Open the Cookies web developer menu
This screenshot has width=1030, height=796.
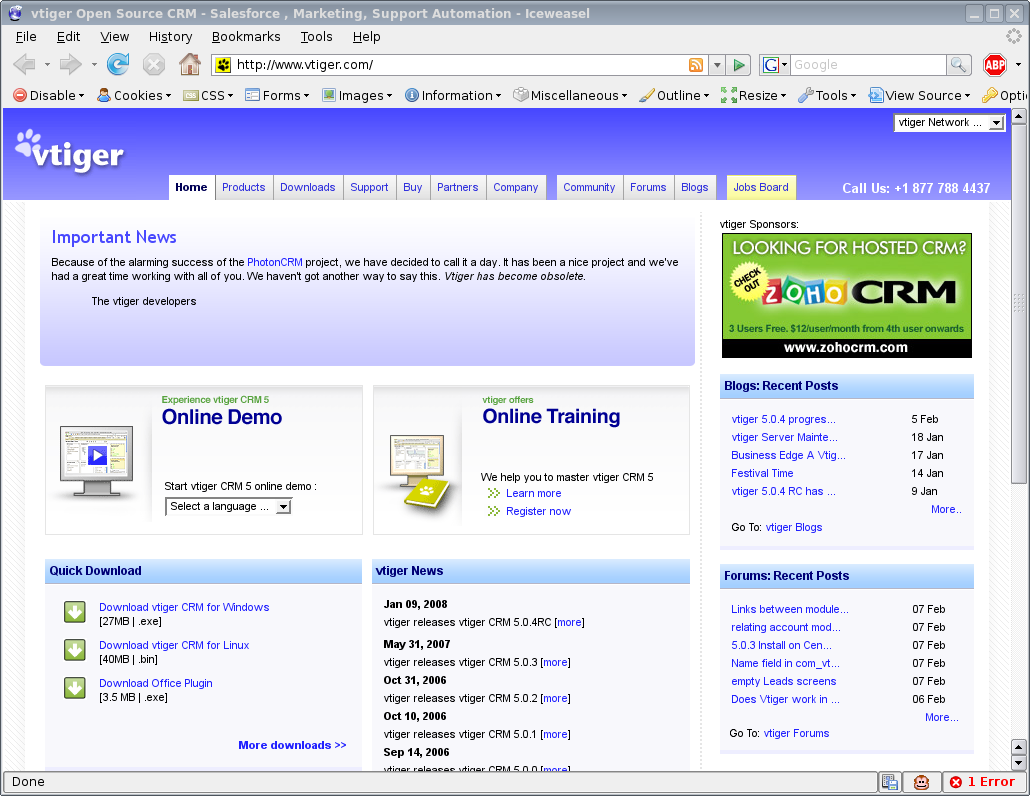tap(134, 96)
